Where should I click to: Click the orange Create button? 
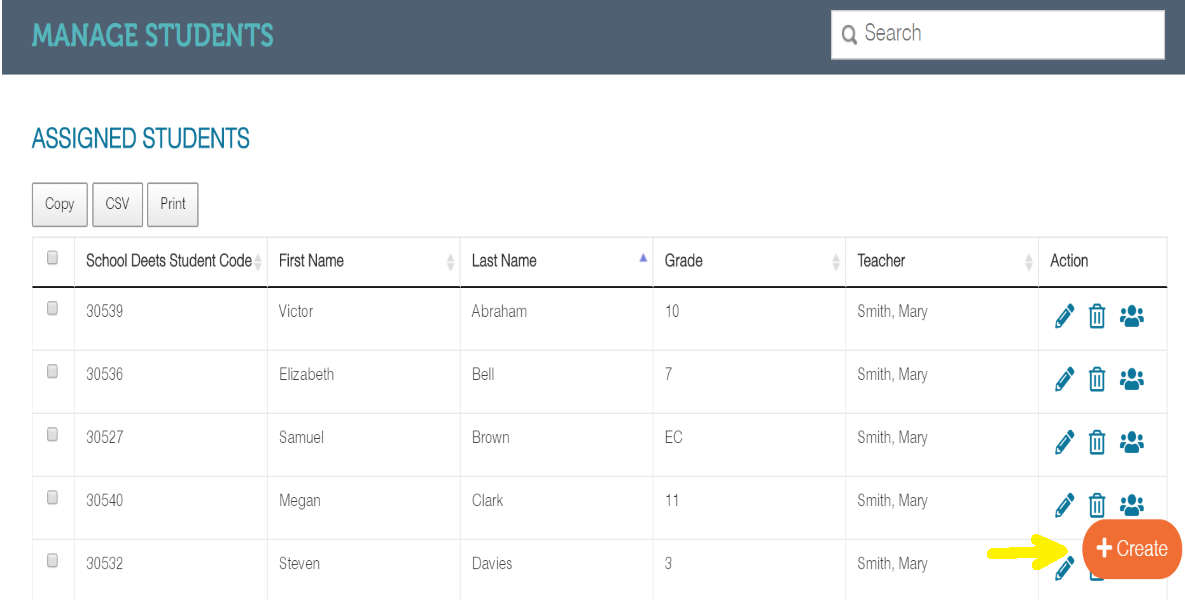point(1132,548)
